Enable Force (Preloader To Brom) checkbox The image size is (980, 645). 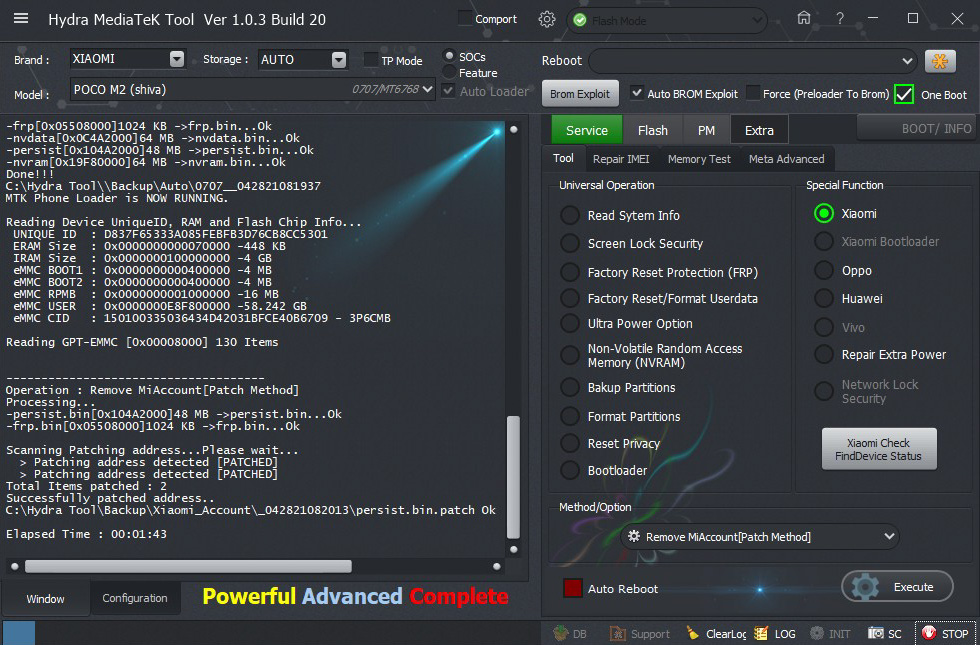pyautogui.click(x=753, y=93)
